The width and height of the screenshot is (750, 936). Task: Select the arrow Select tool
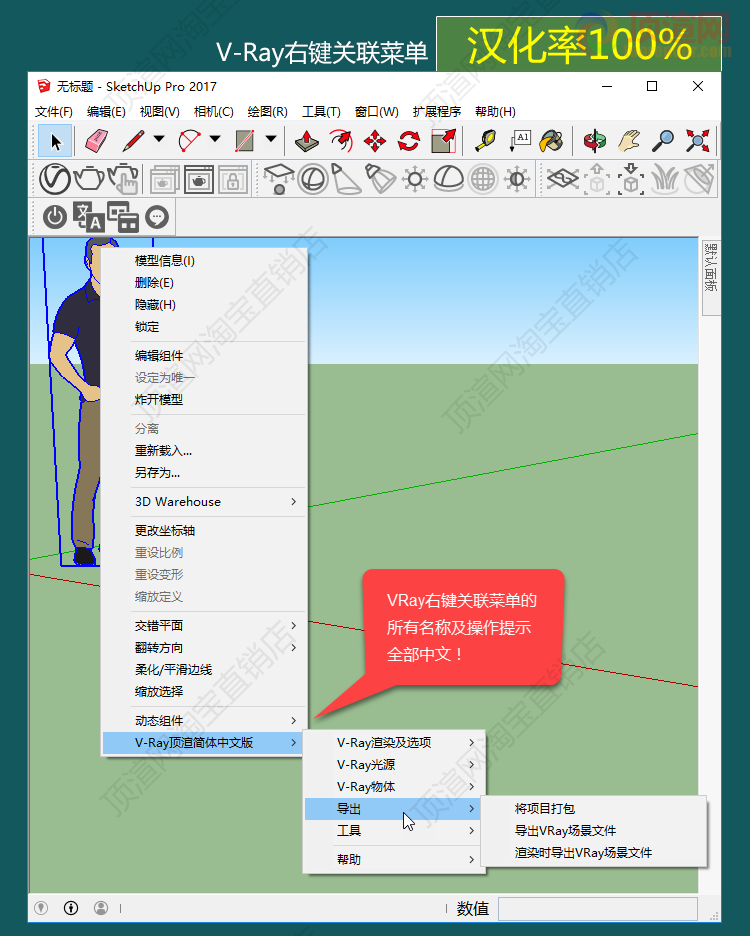(55, 141)
